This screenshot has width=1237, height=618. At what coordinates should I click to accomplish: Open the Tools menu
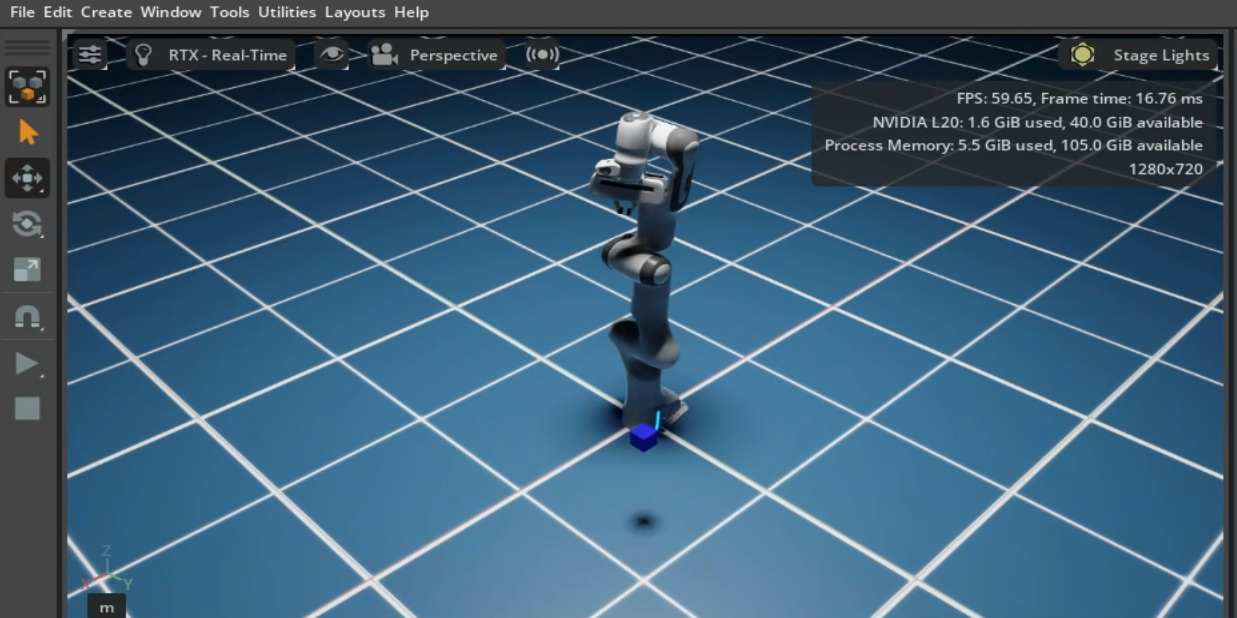[230, 12]
